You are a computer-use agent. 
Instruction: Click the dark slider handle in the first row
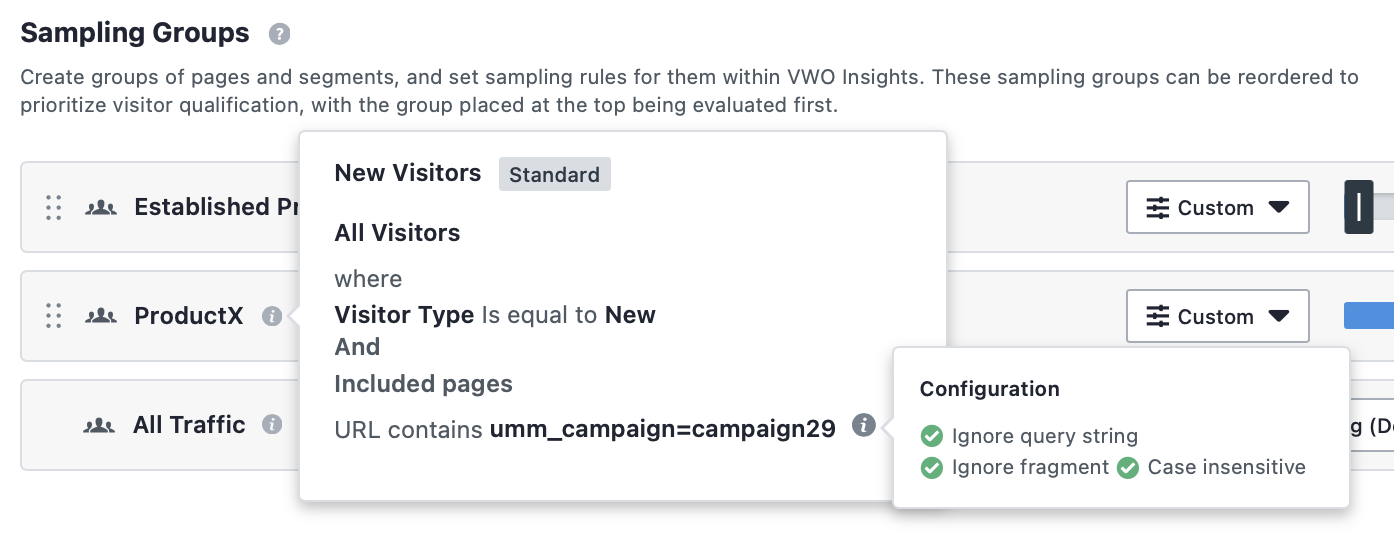pyautogui.click(x=1359, y=207)
